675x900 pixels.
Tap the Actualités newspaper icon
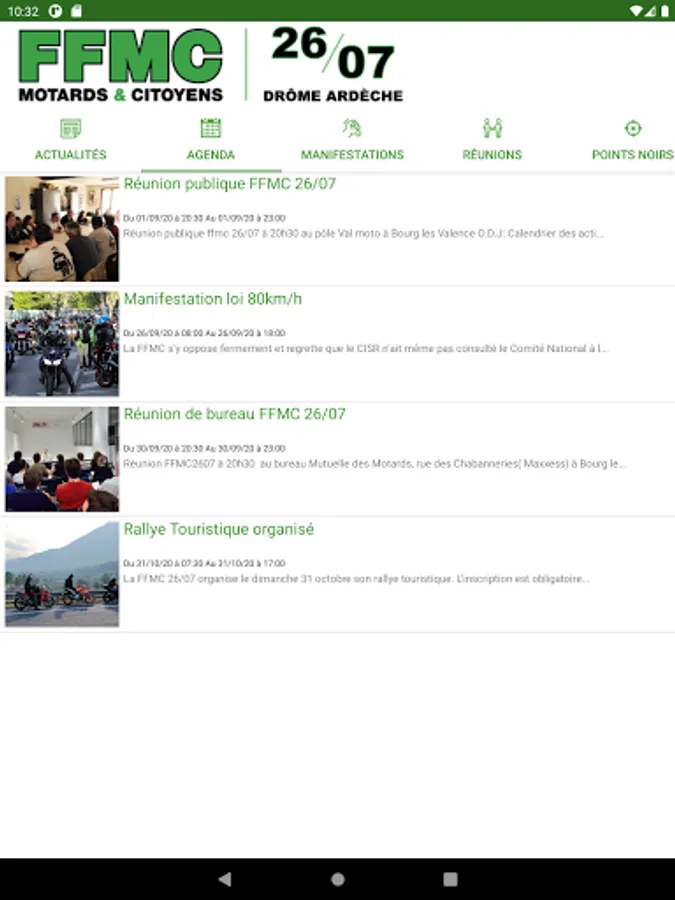click(71, 128)
